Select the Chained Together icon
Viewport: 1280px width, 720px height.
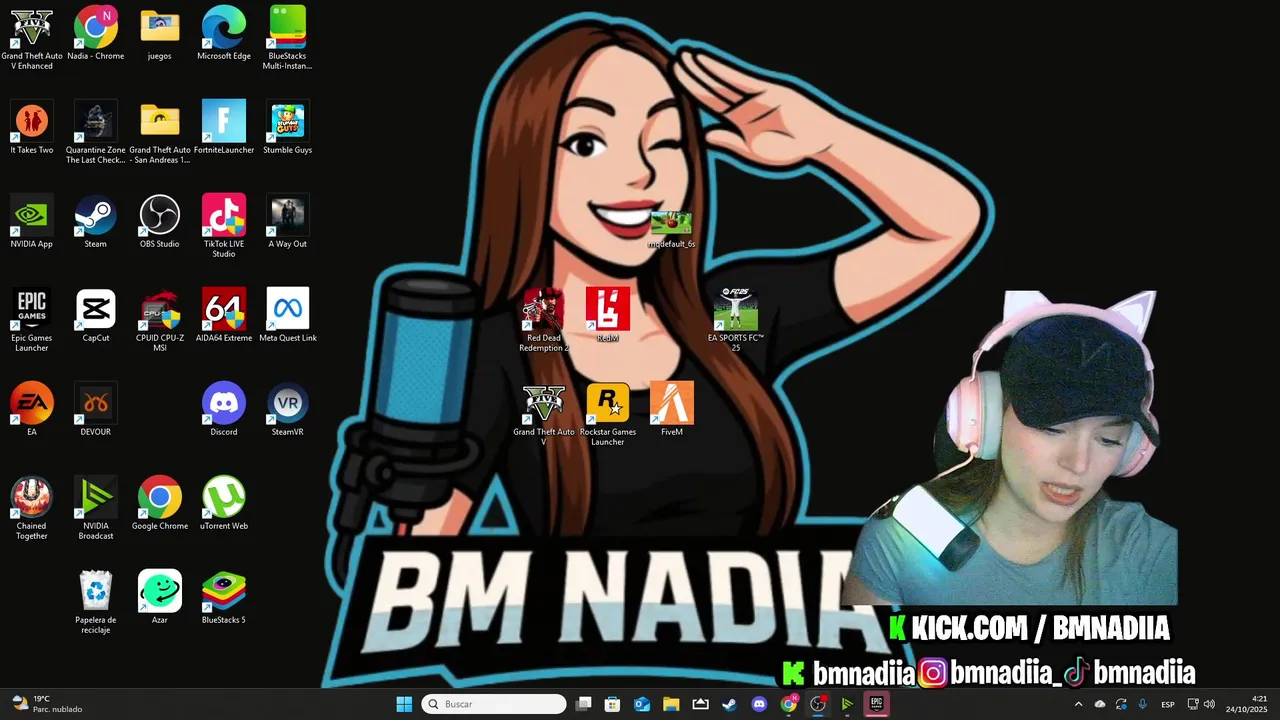click(32, 508)
